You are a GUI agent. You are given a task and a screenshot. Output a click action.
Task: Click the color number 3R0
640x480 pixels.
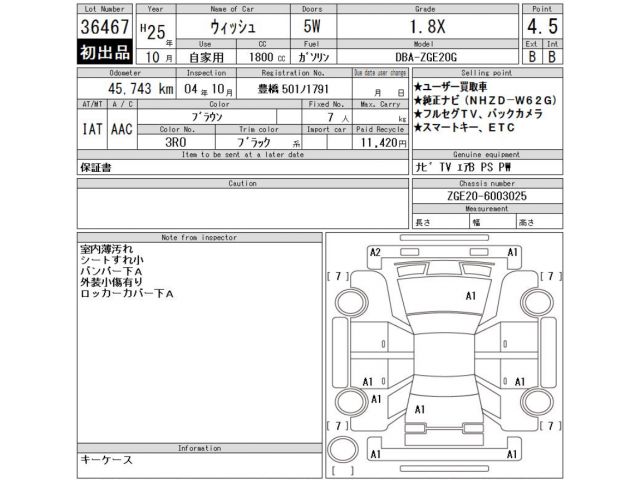tap(176, 142)
